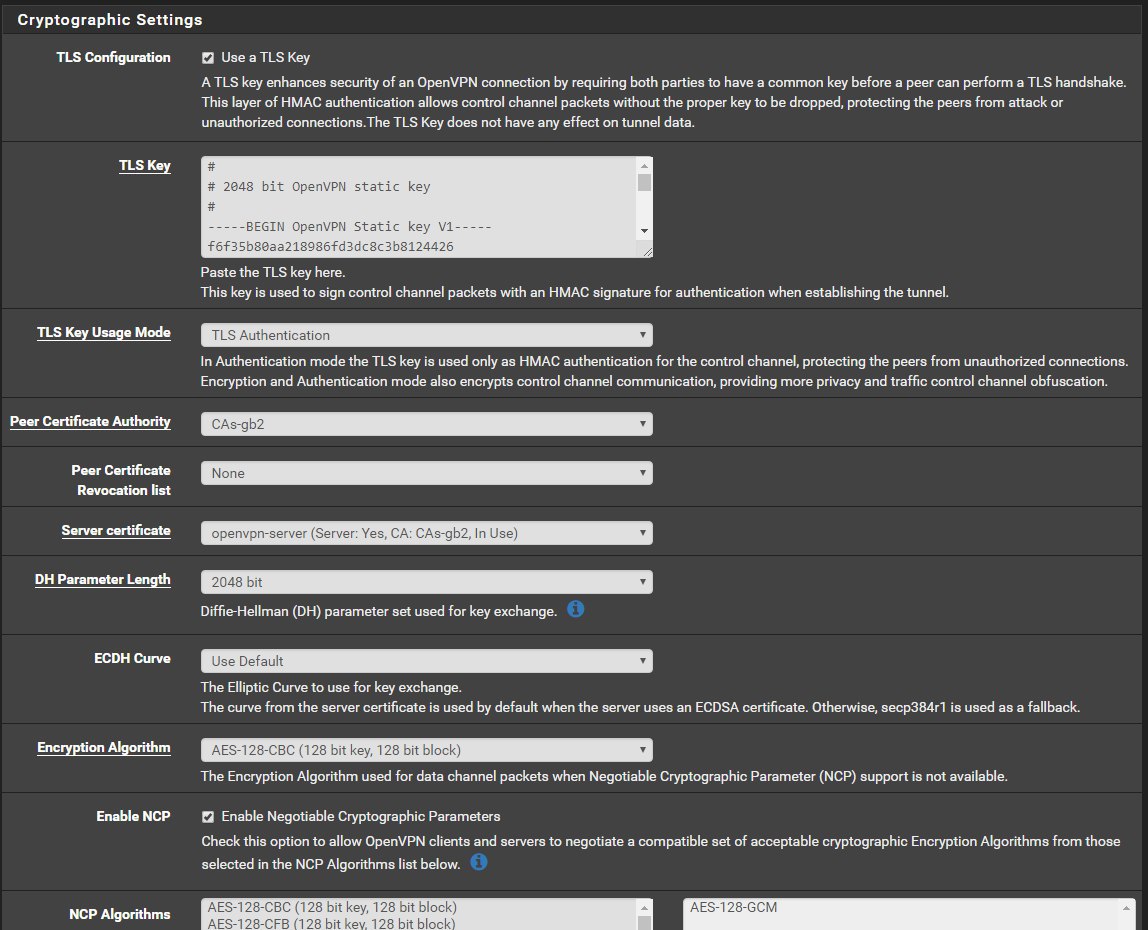The height and width of the screenshot is (930, 1148).
Task: Click the Enable NCP label
Action: (x=133, y=816)
